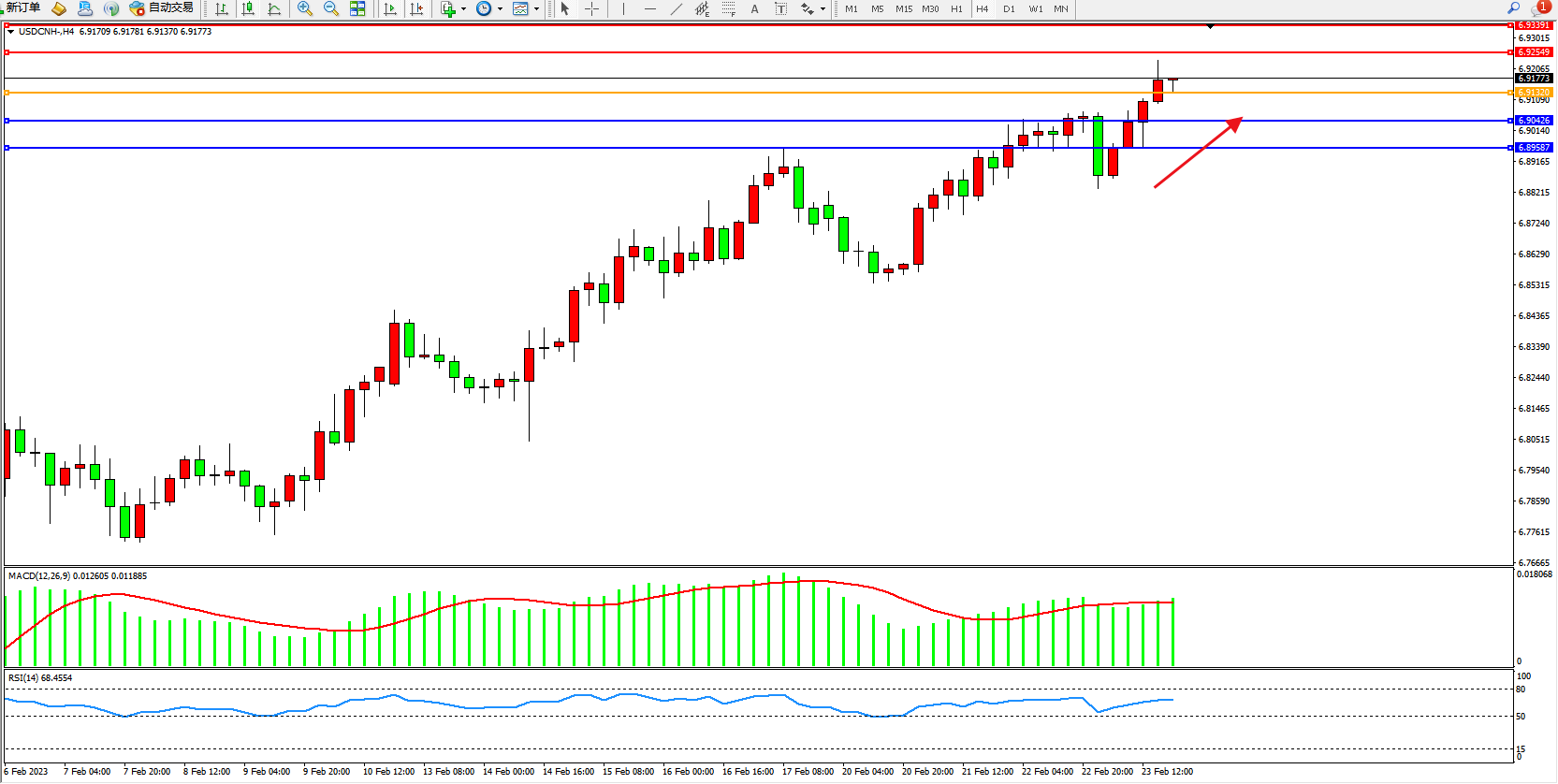Click the 新订单 new order button
Viewport: 1558px width, 784px height.
(23, 8)
